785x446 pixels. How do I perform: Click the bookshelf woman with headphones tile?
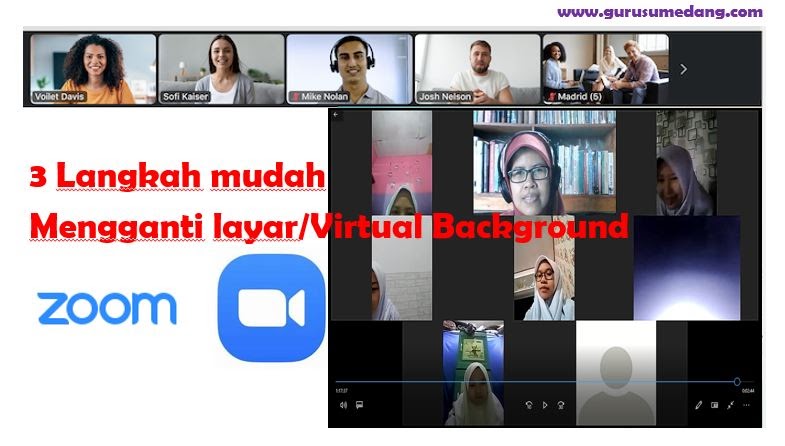(x=545, y=163)
